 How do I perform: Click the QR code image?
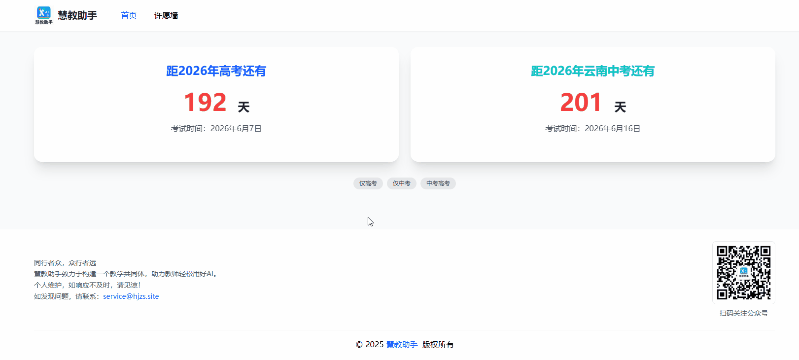743,272
